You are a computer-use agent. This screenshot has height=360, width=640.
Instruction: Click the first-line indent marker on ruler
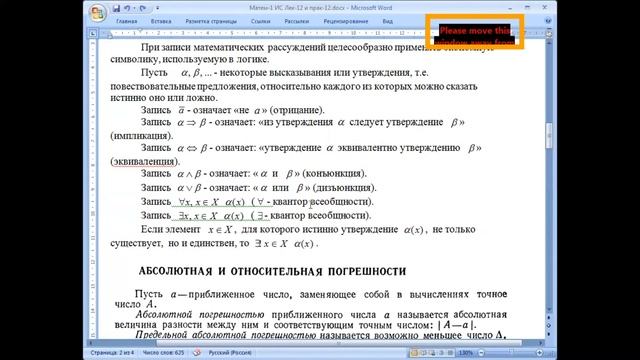click(x=140, y=31)
